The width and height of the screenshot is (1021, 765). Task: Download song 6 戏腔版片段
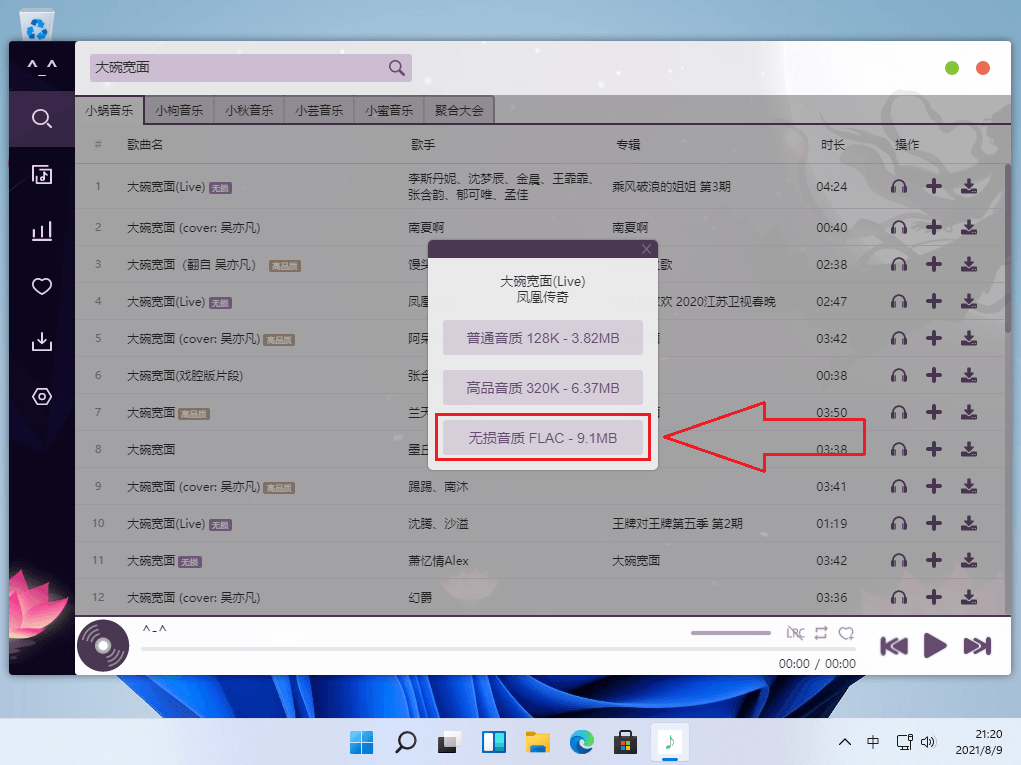tap(969, 376)
